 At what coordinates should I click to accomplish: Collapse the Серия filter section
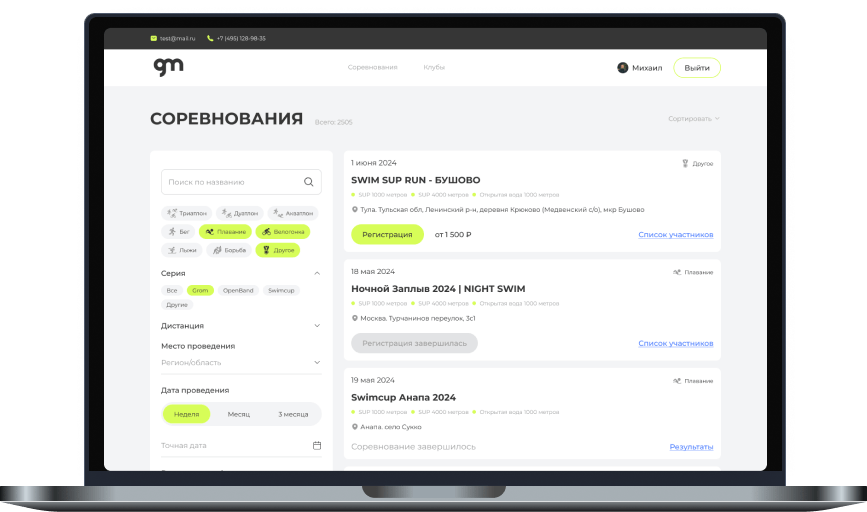pyautogui.click(x=316, y=273)
